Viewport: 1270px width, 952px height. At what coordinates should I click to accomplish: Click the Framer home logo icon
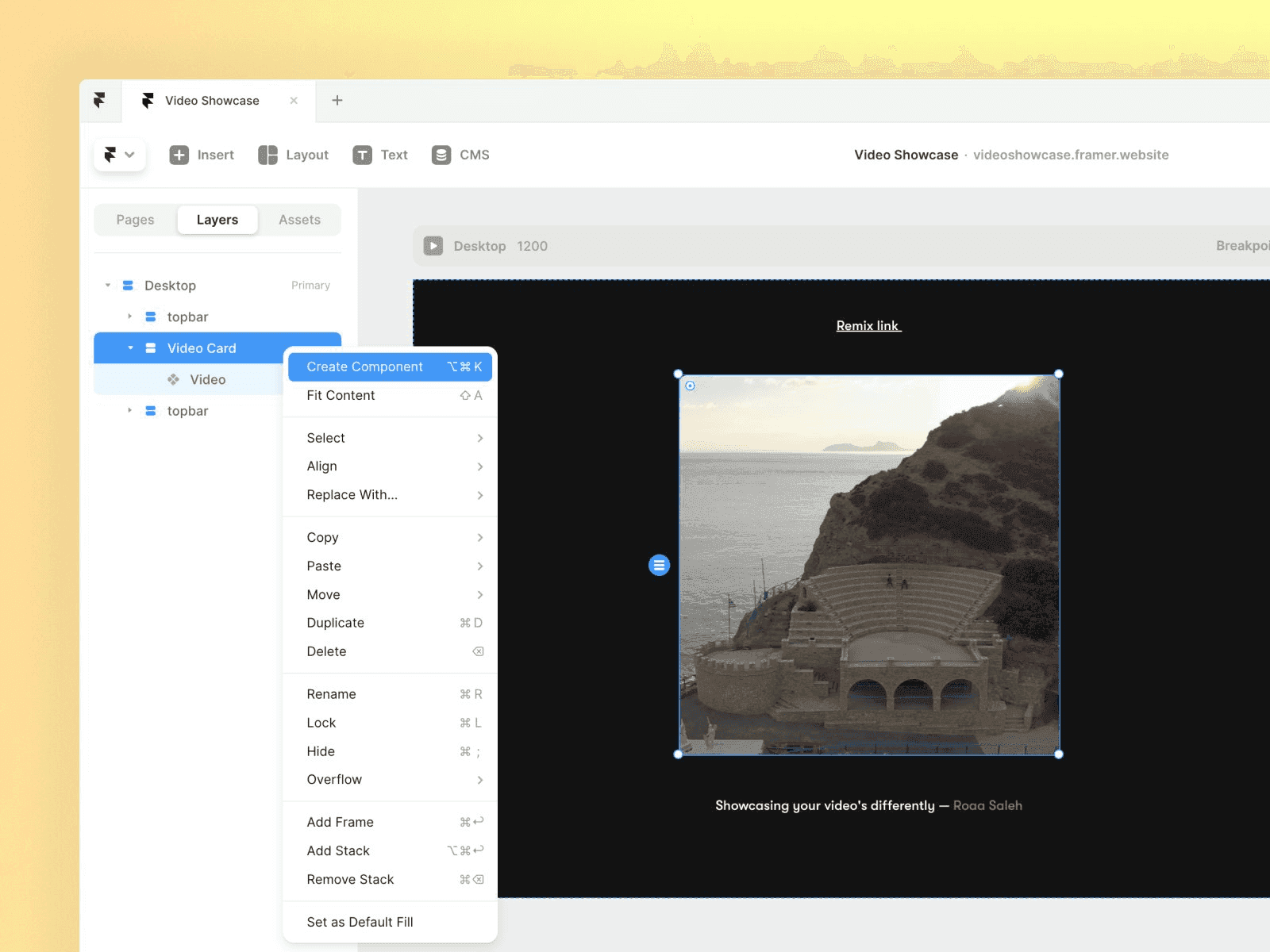click(x=99, y=101)
